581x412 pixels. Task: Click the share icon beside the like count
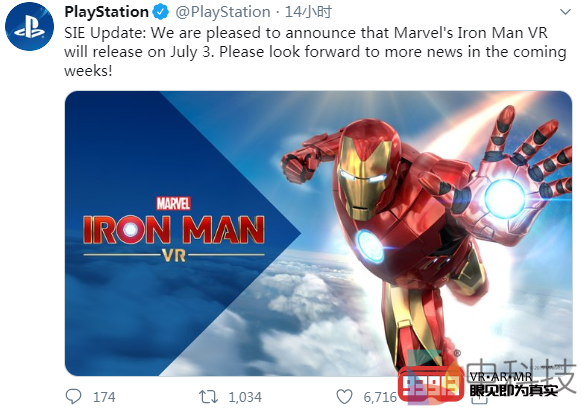tap(478, 399)
